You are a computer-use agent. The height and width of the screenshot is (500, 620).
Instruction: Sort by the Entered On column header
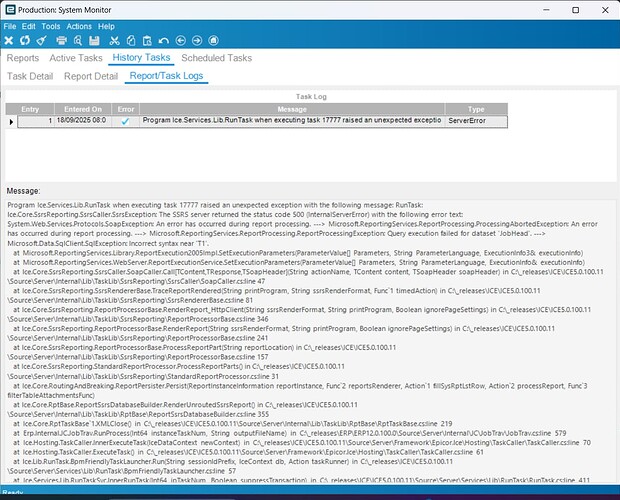(83, 109)
